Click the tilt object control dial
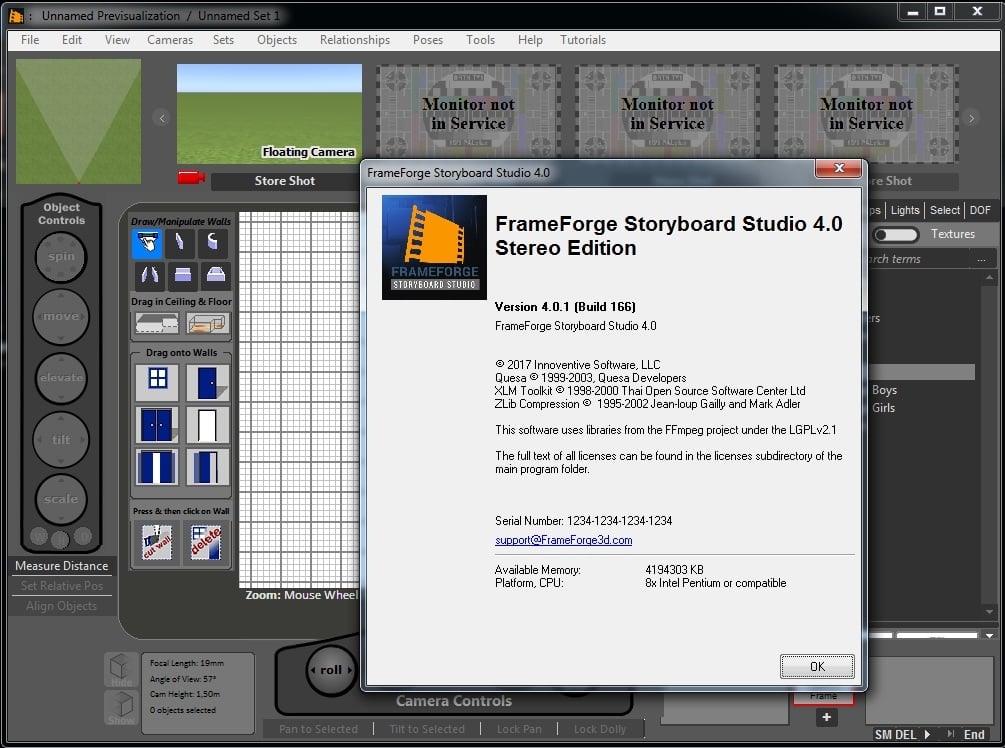The width and height of the screenshot is (1005, 748). click(x=61, y=440)
